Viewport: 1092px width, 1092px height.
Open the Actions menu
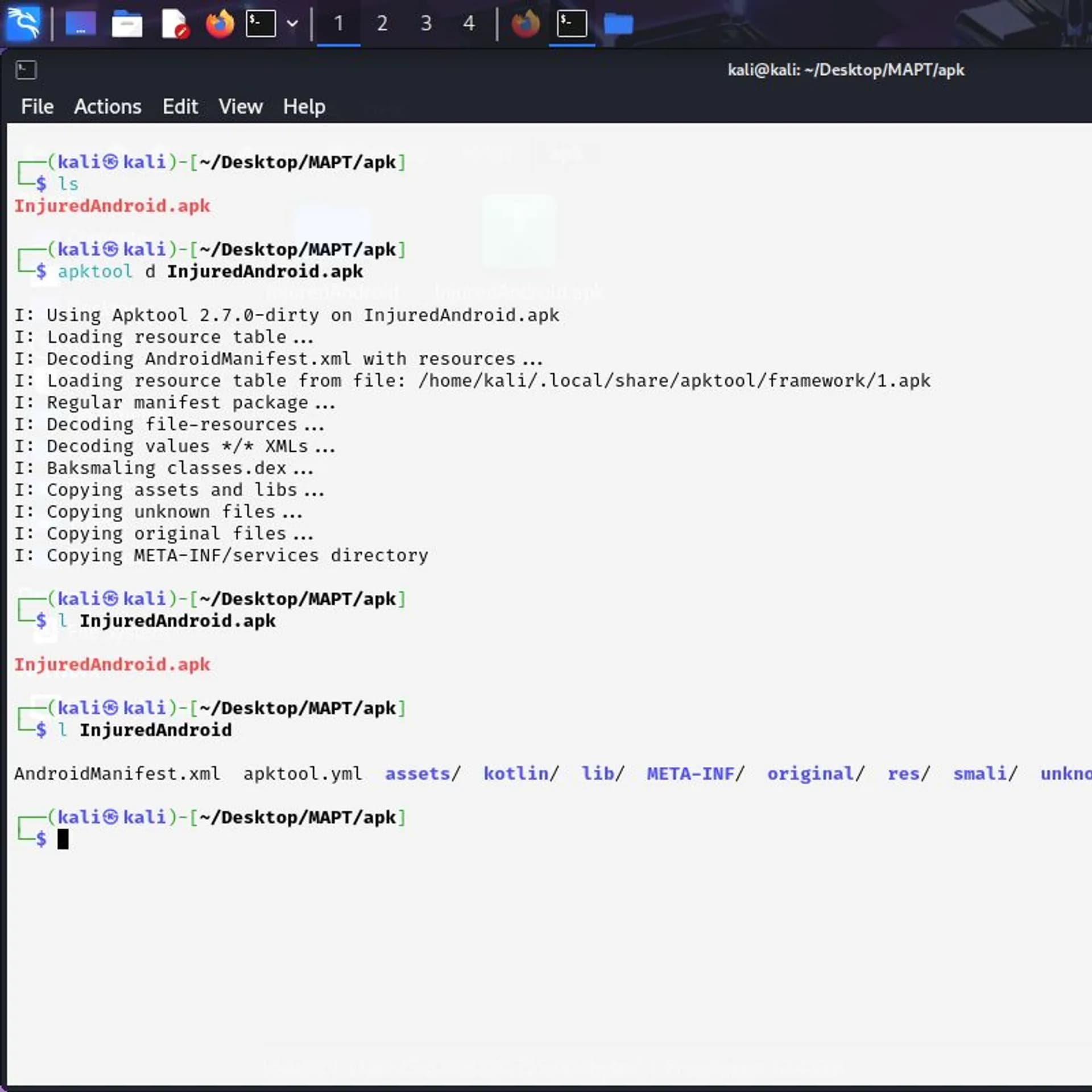(107, 106)
